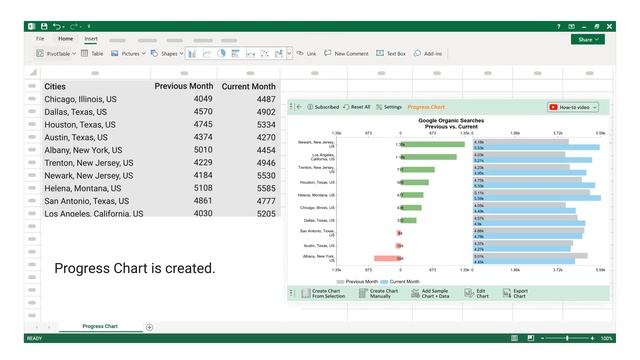The image size is (640, 360).
Task: Open the File menu
Action: pos(40,39)
